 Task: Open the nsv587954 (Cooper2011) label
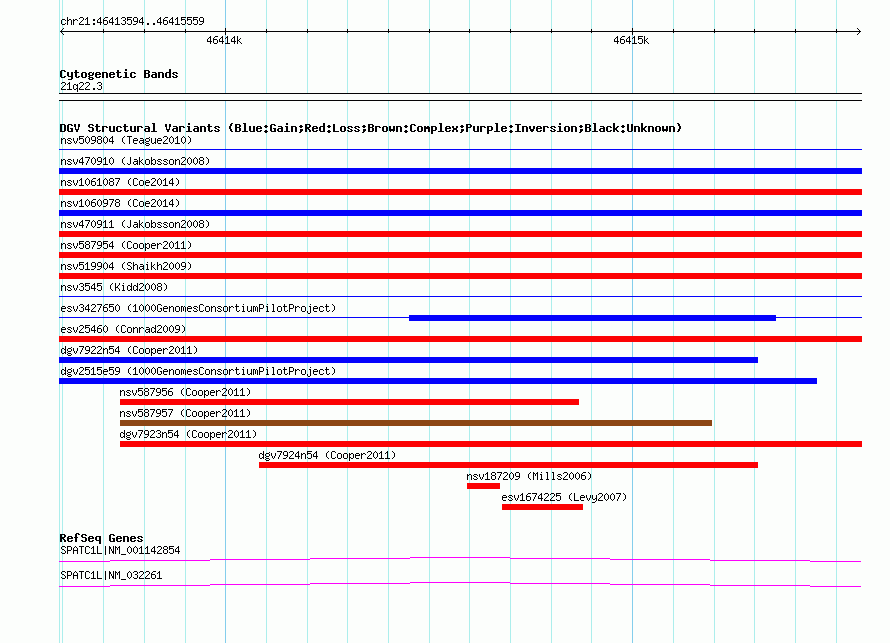coord(126,245)
